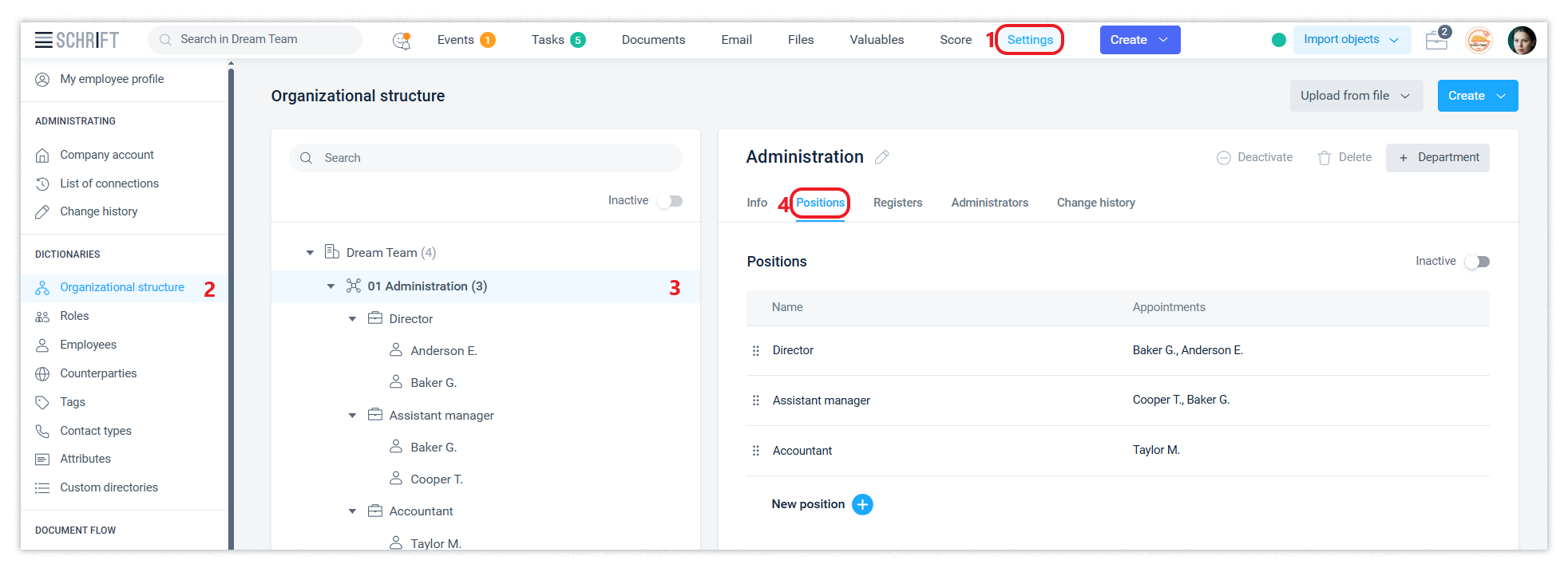1568x572 pixels.
Task: Collapse the 01 Administration node
Action: (x=331, y=286)
